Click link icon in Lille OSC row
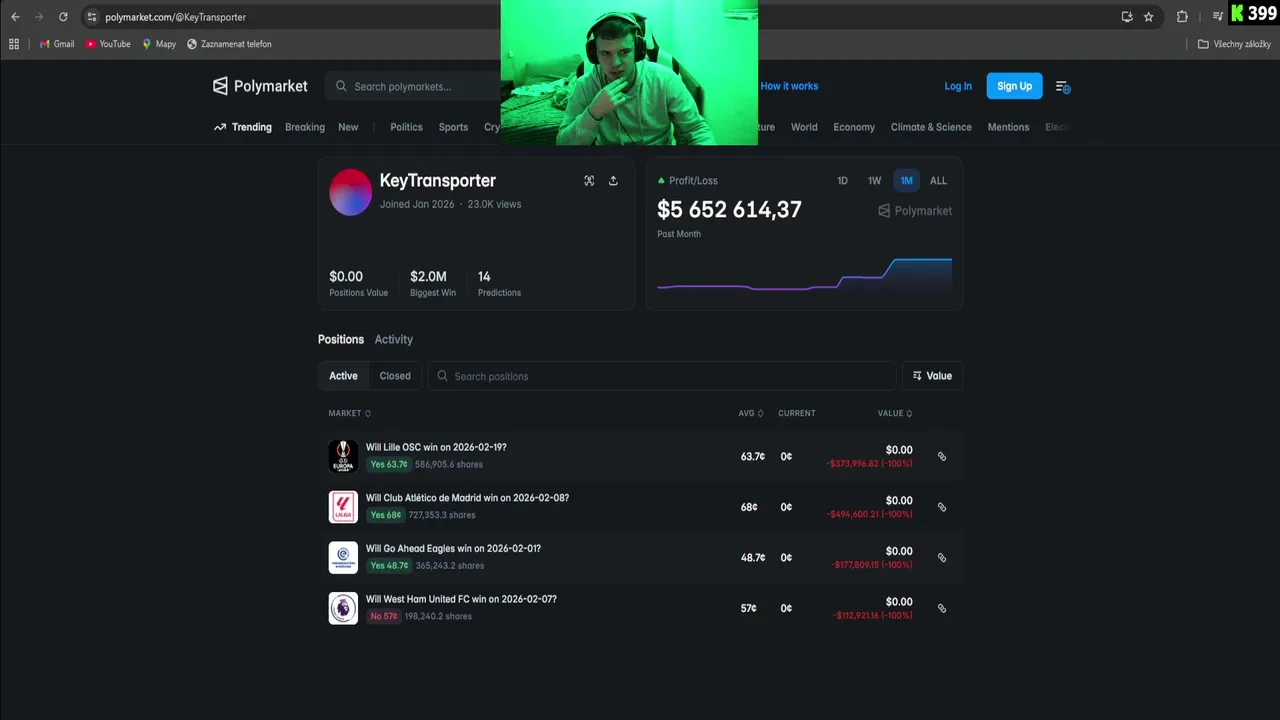 pyautogui.click(x=941, y=456)
